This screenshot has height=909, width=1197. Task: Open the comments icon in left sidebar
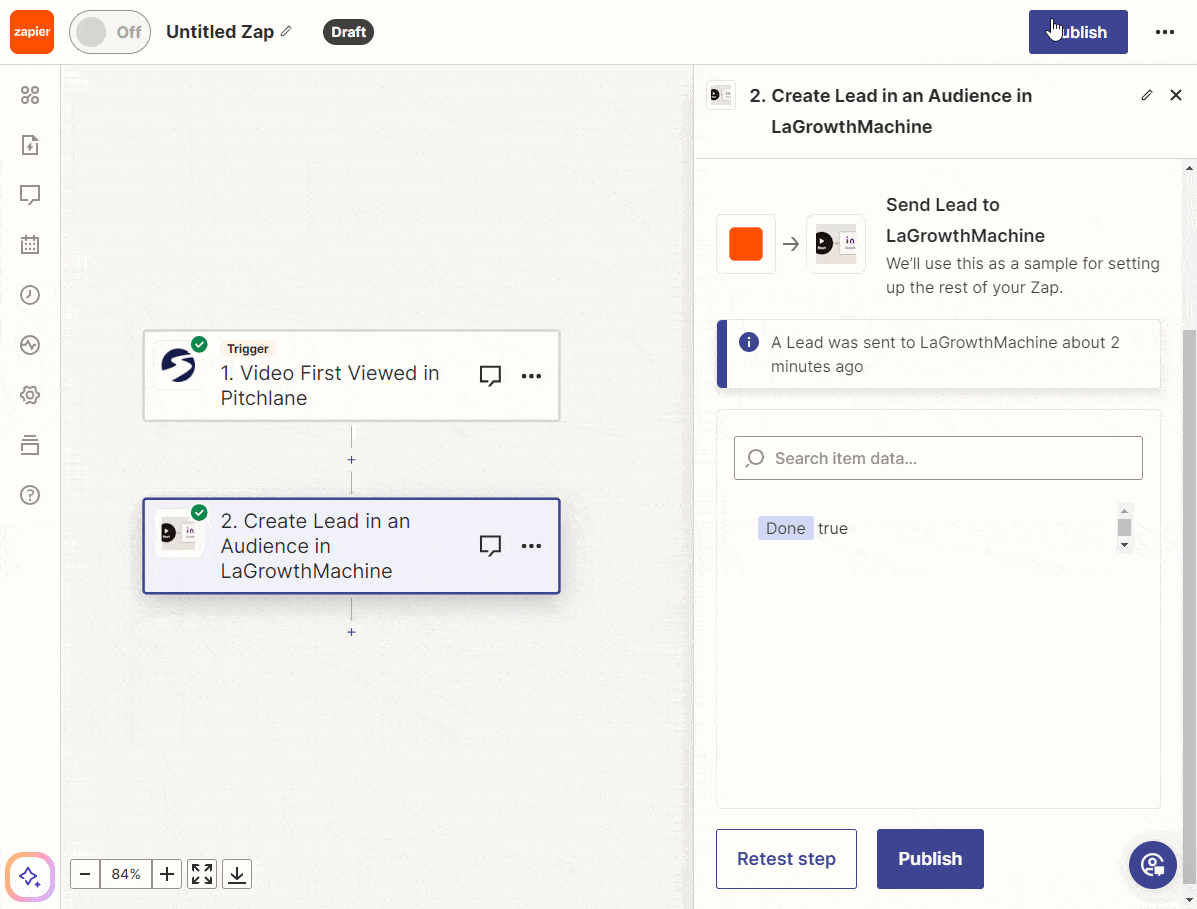tap(30, 195)
